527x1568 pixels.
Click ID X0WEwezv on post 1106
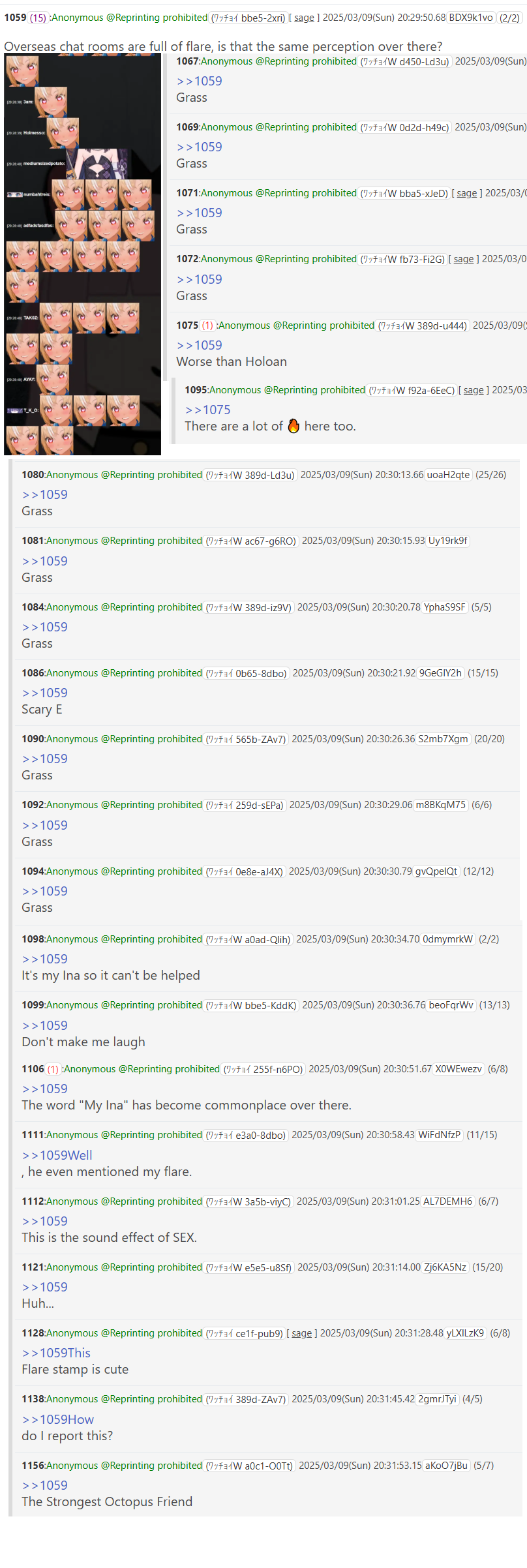click(459, 1069)
